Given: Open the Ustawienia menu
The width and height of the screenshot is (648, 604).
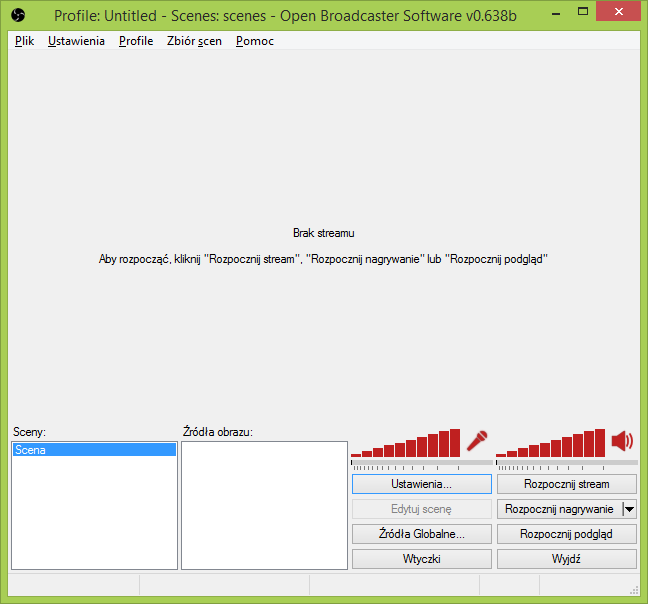Looking at the screenshot, I should click(x=76, y=41).
